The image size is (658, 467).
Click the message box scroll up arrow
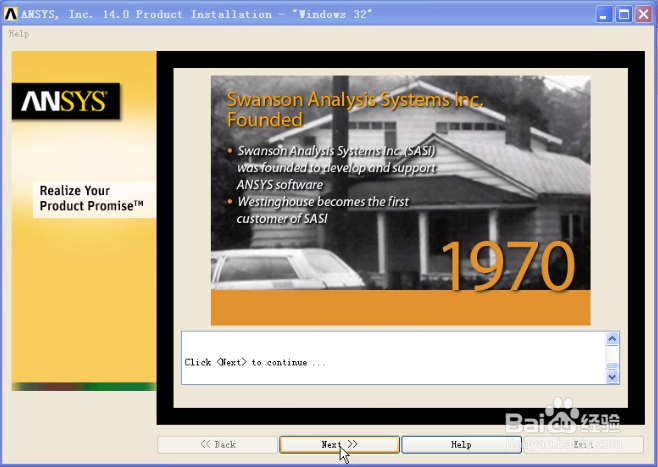612,339
